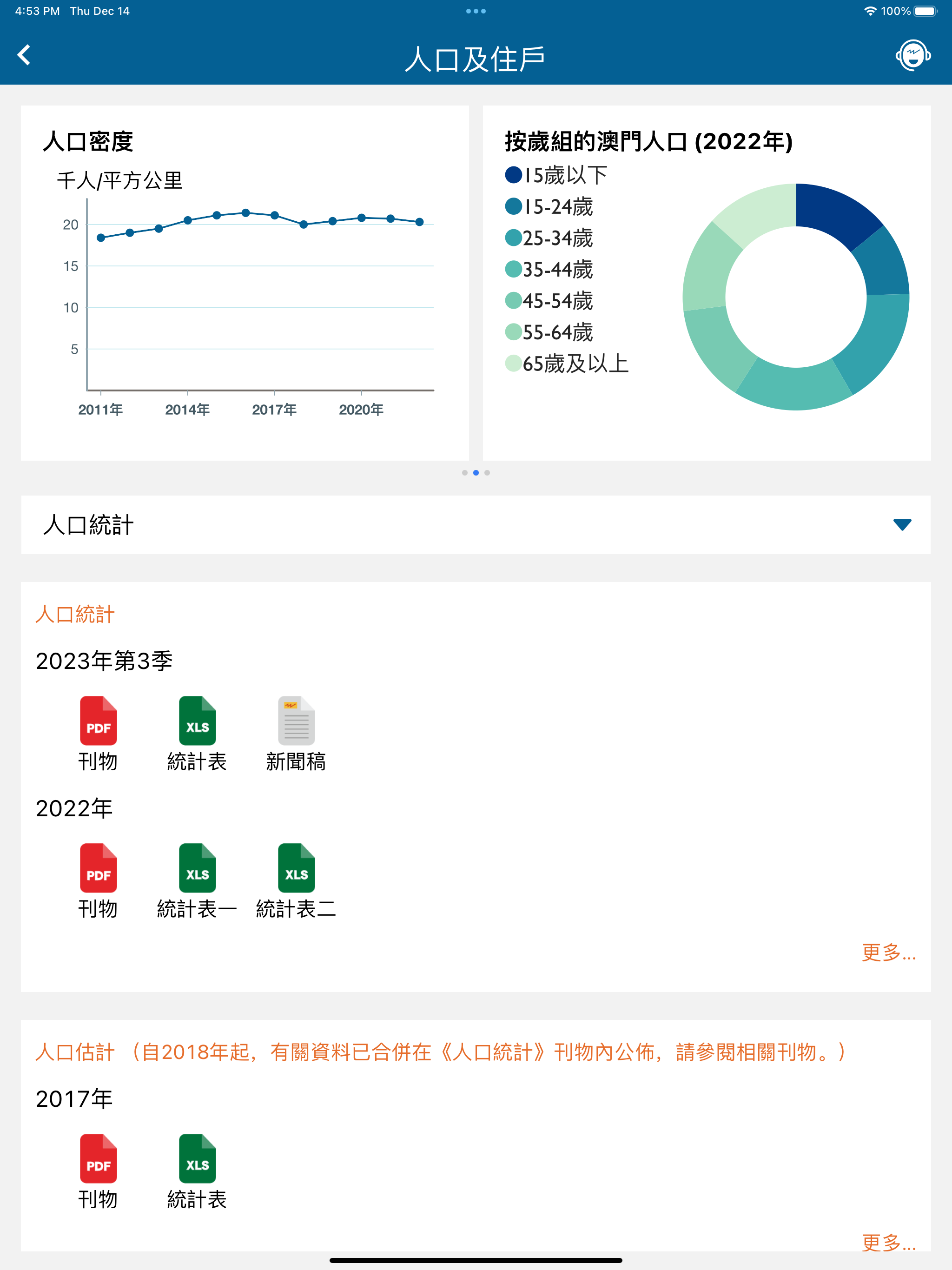Tap the back arrow in the header

pos(24,55)
